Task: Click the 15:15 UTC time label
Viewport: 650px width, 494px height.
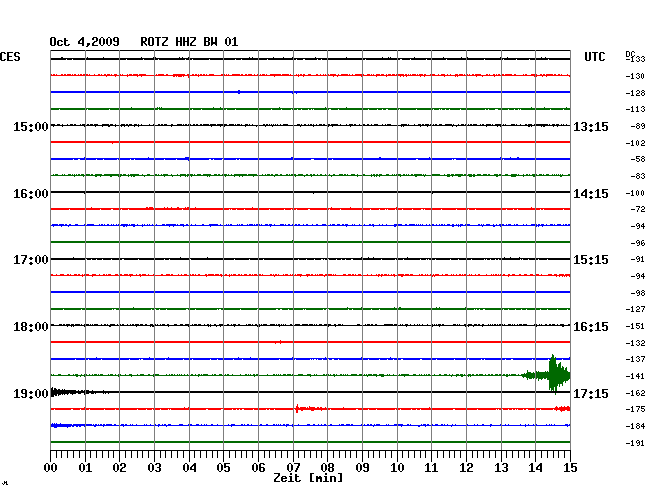Action: pos(591,260)
